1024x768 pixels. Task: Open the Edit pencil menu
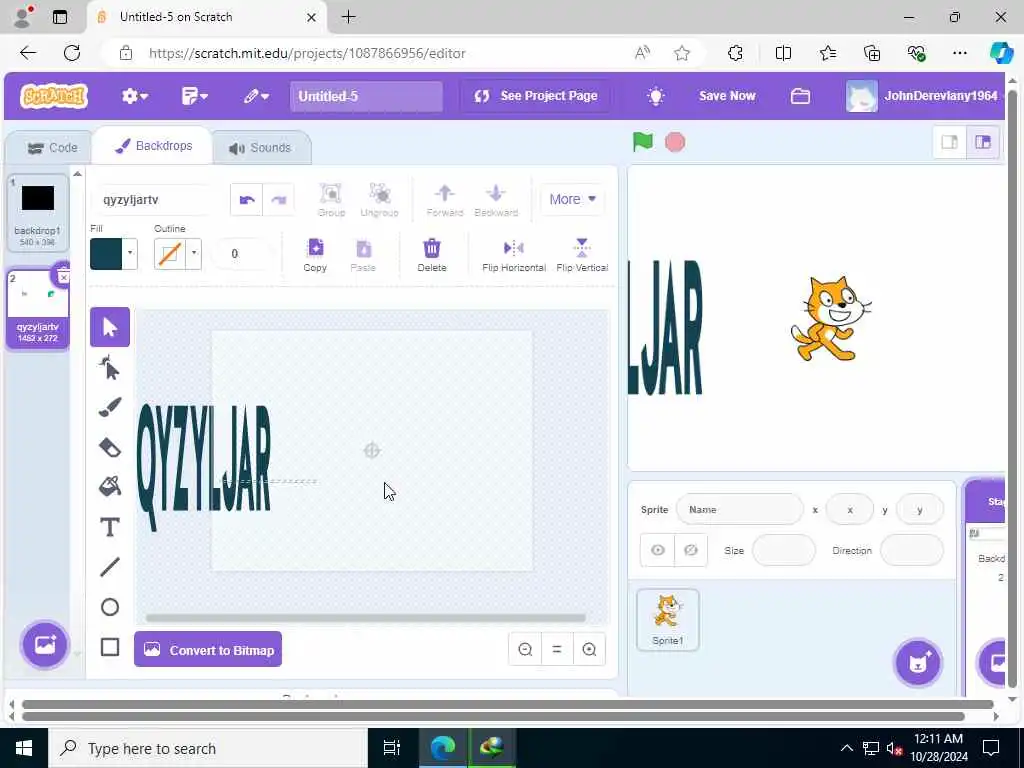click(x=256, y=96)
